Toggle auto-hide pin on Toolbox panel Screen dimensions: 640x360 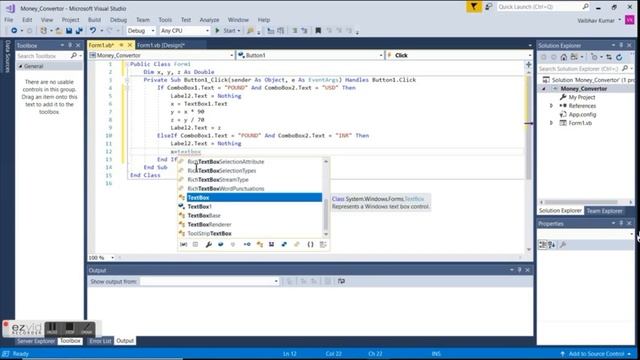click(70, 45)
